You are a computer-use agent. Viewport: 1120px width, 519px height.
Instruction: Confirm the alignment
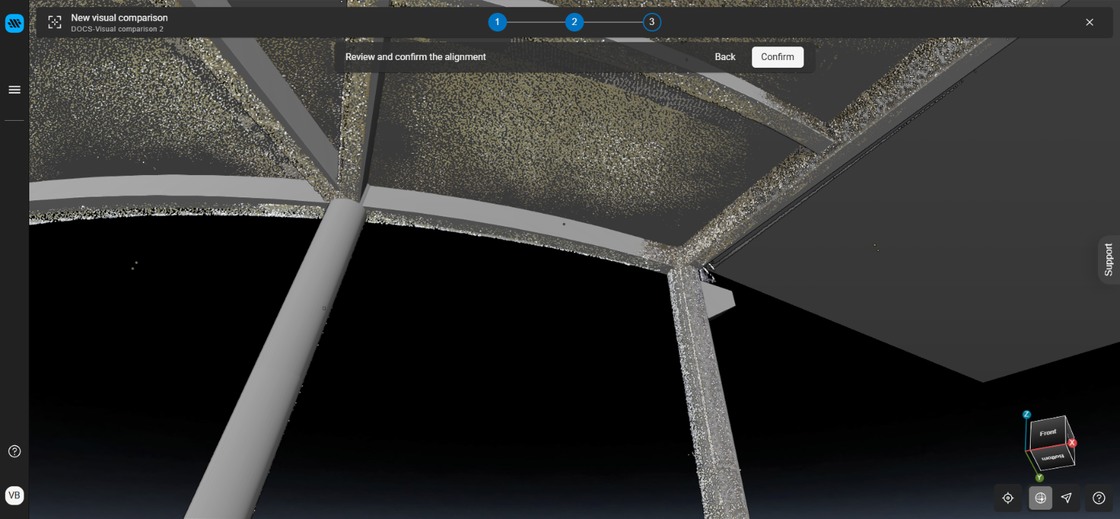pyautogui.click(x=777, y=57)
